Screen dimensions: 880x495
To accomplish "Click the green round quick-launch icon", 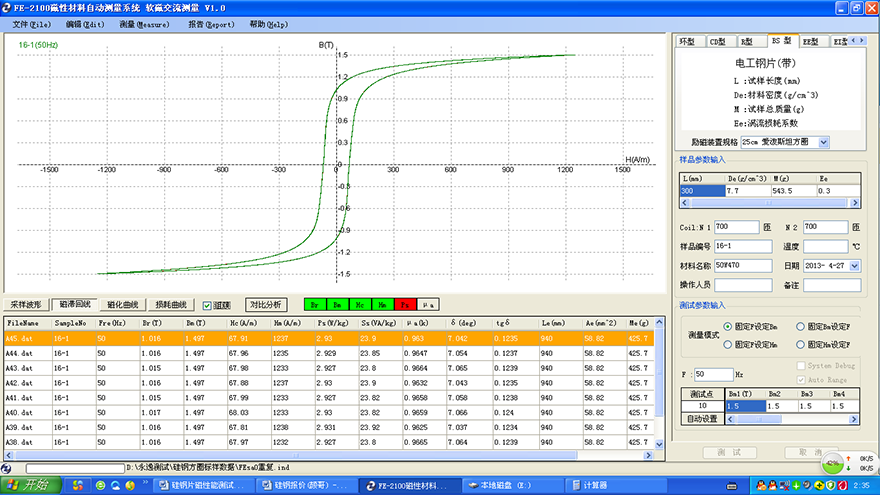I will coord(100,485).
